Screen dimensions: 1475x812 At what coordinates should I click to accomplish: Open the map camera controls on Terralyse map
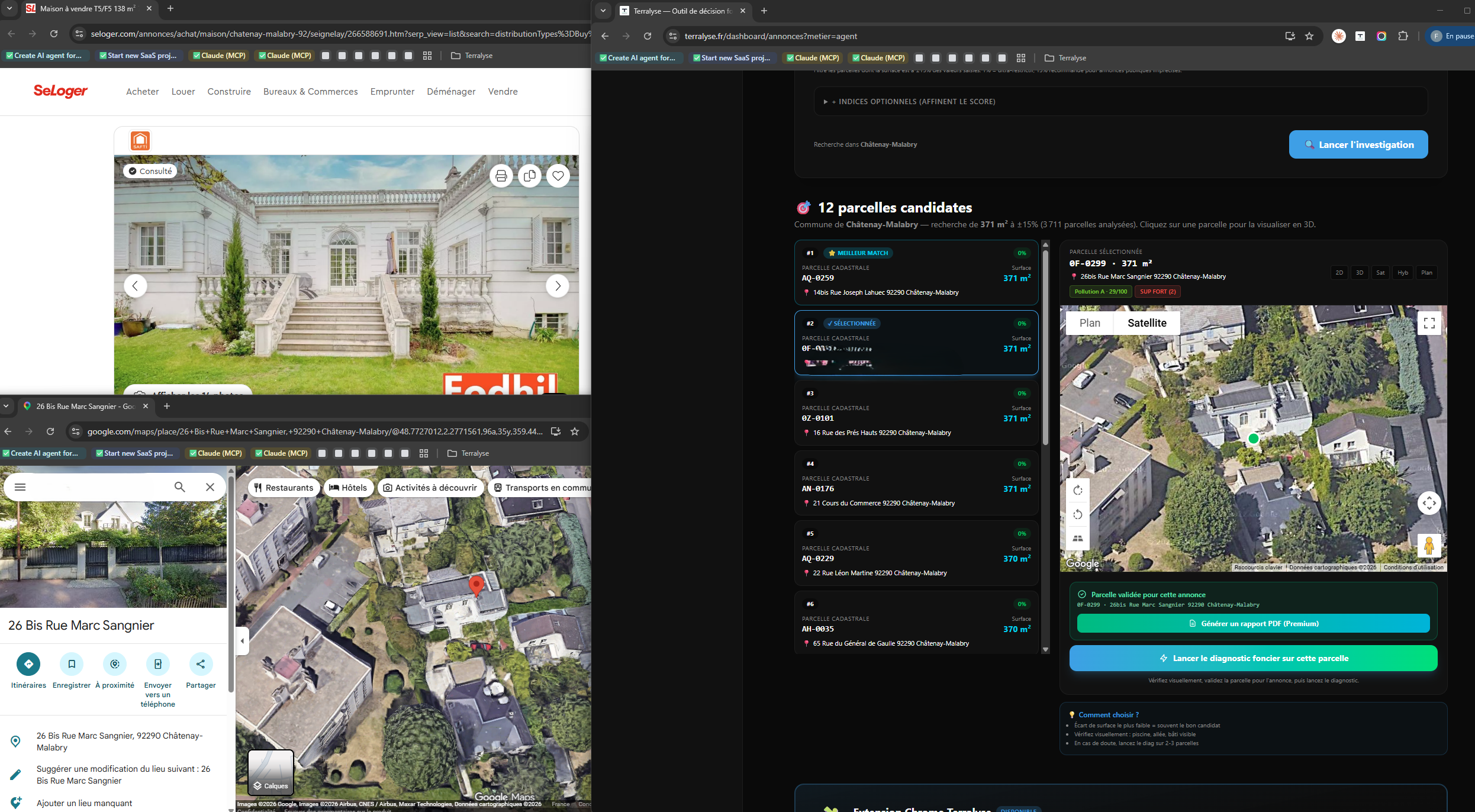click(x=1429, y=504)
